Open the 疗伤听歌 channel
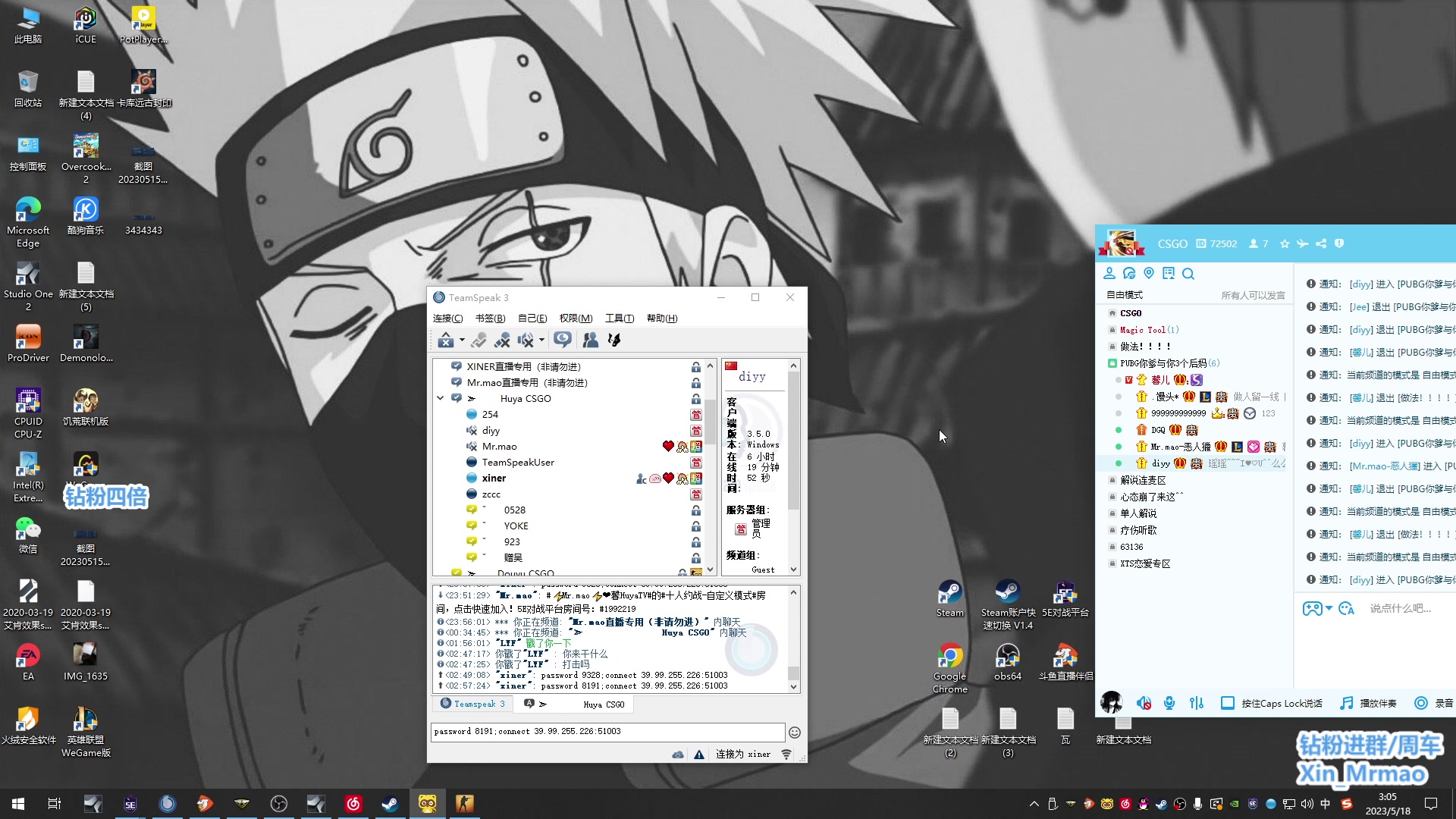This screenshot has height=819, width=1456. point(1138,530)
